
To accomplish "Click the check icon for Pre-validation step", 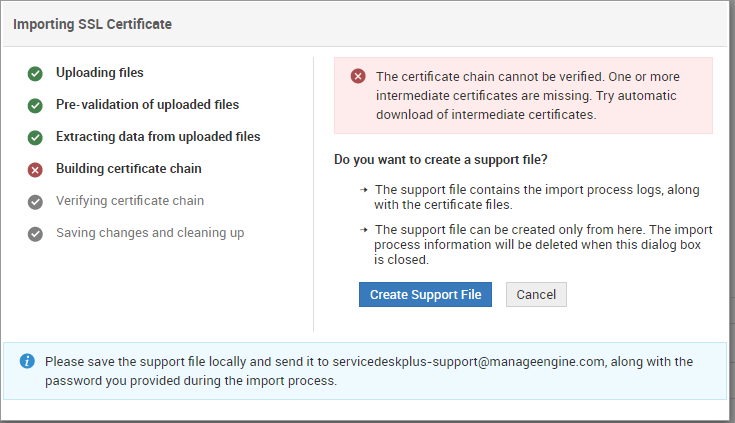I will pos(35,105).
